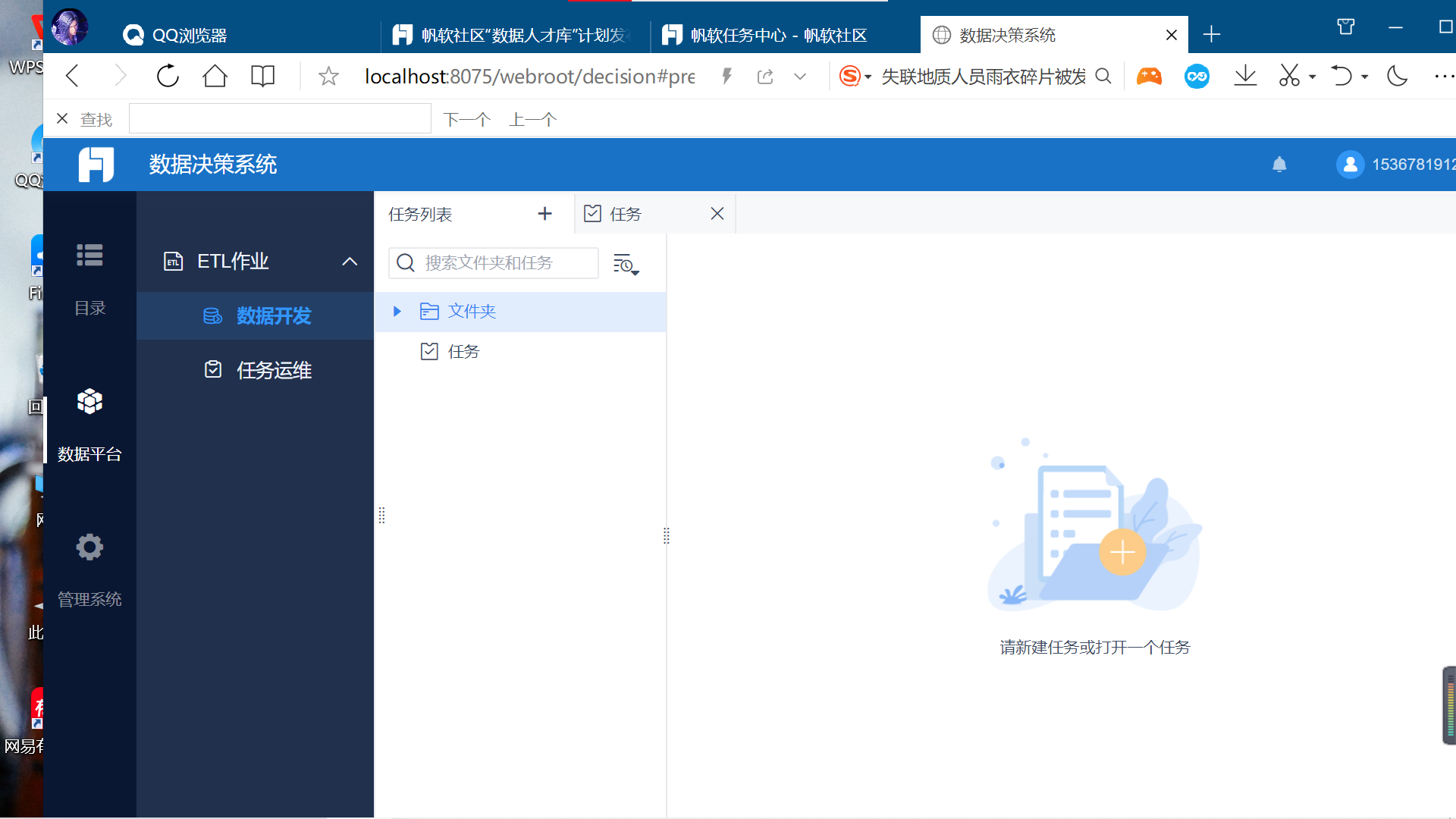Expand screenshot tool dropdown arrow
This screenshot has width=1456, height=819.
(1312, 77)
